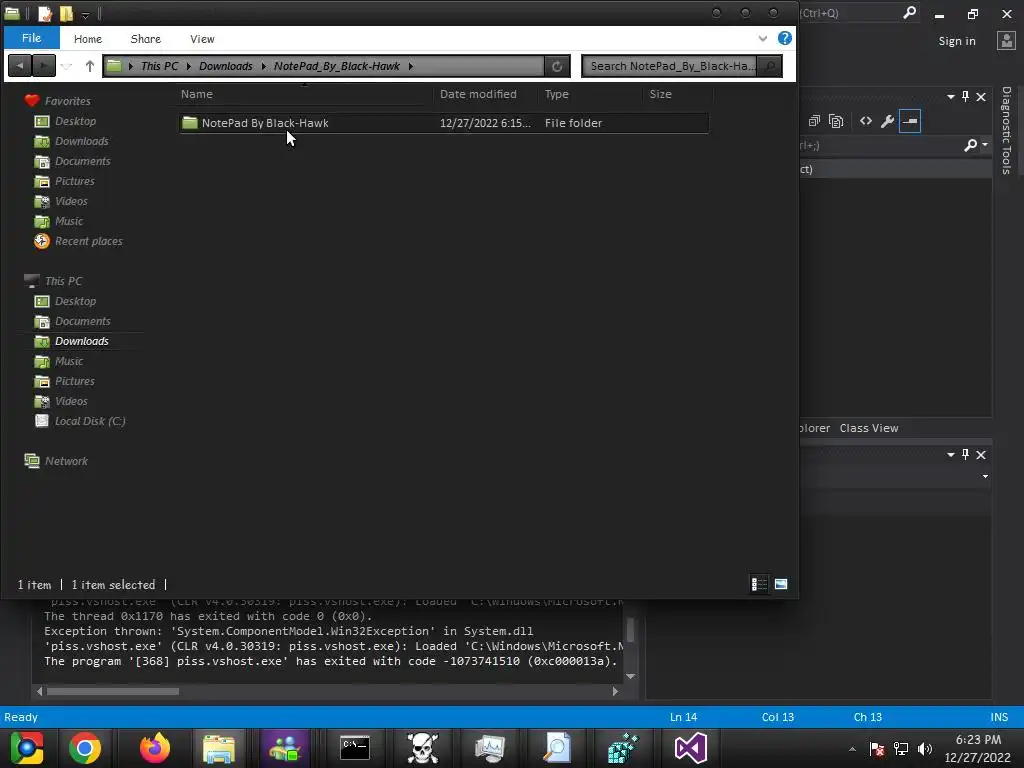Open Pictures under Favorites
1024x768 pixels.
pyautogui.click(x=74, y=181)
